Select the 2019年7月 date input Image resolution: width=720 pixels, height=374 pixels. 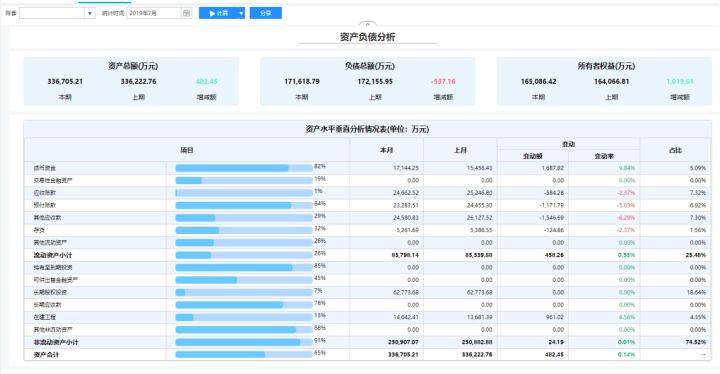(154, 13)
